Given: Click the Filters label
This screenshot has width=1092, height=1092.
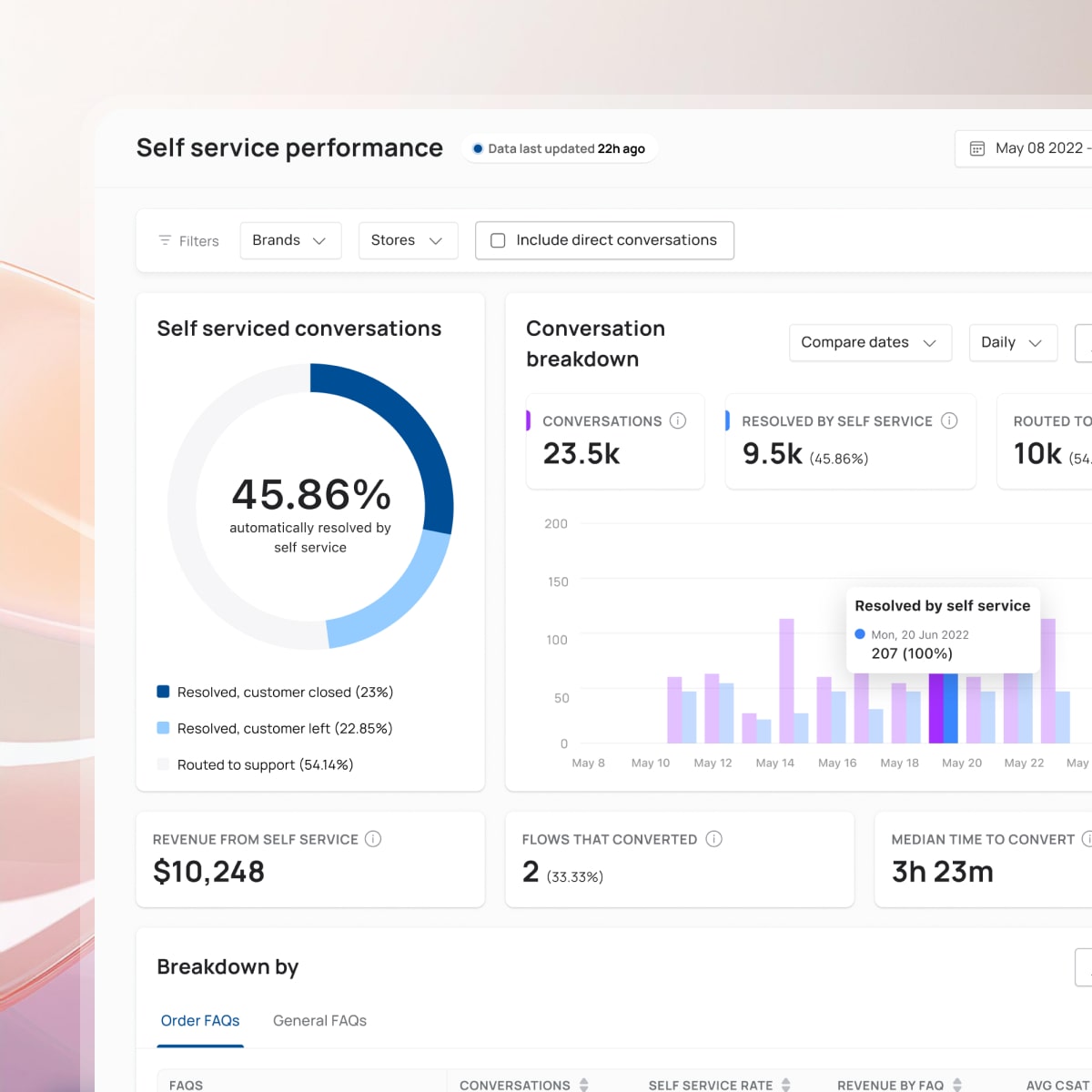Looking at the screenshot, I should click(199, 241).
